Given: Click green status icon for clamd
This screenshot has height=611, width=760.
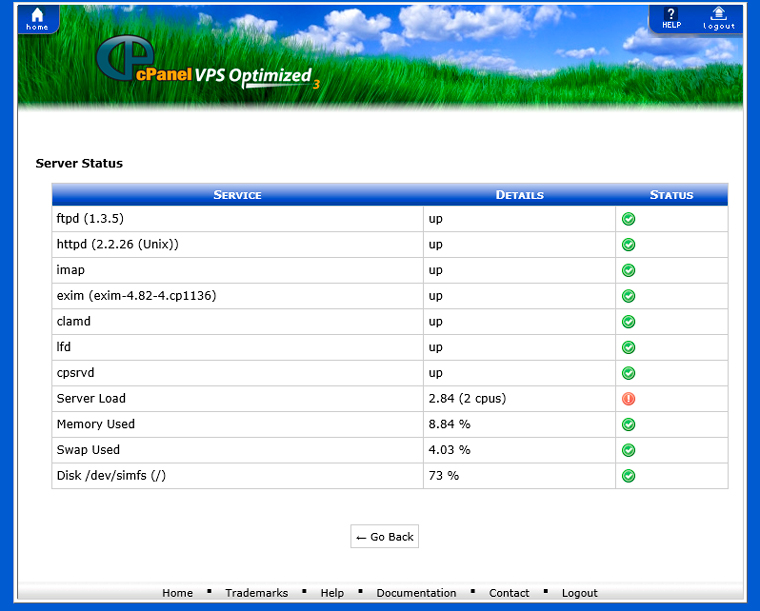Looking at the screenshot, I should [629, 322].
